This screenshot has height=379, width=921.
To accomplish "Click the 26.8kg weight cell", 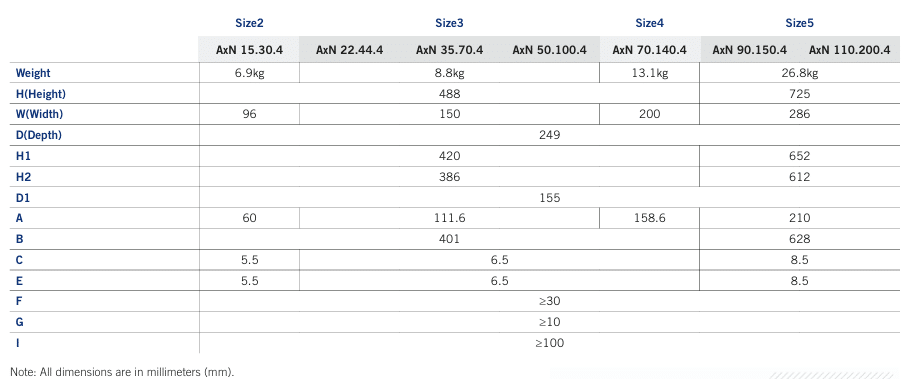I will pyautogui.click(x=799, y=73).
